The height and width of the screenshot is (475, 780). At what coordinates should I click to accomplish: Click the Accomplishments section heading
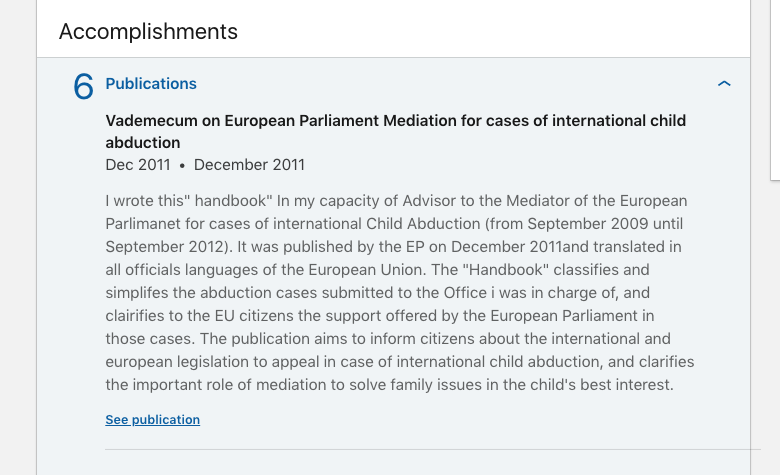(x=148, y=31)
